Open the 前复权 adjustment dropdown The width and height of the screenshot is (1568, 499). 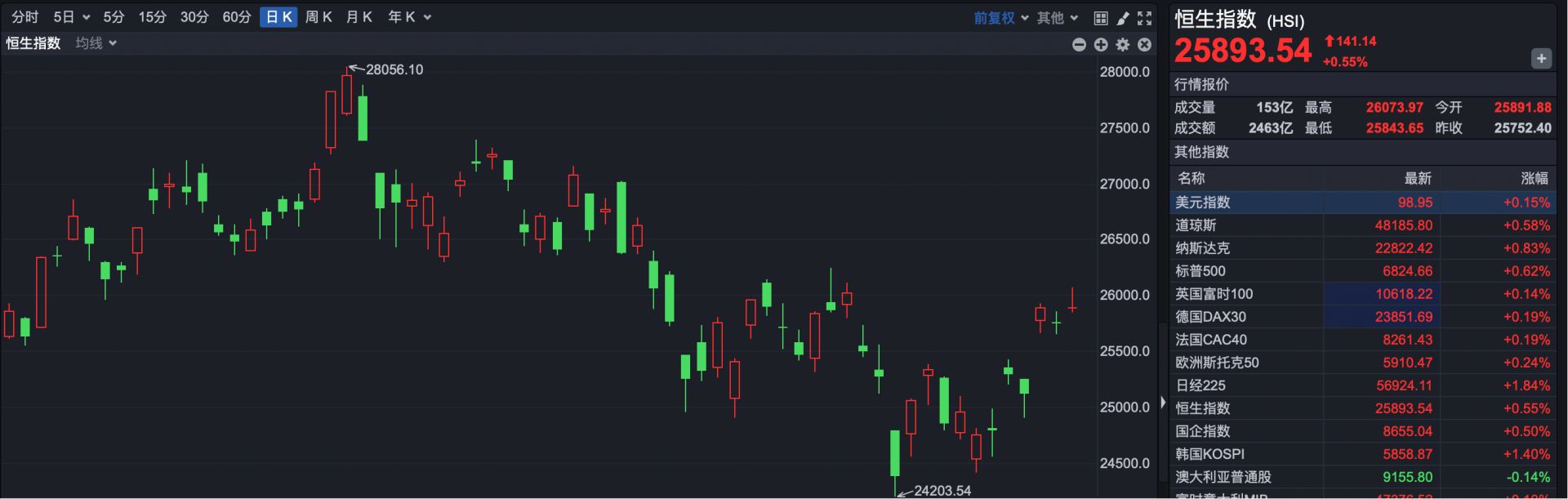click(x=1001, y=18)
